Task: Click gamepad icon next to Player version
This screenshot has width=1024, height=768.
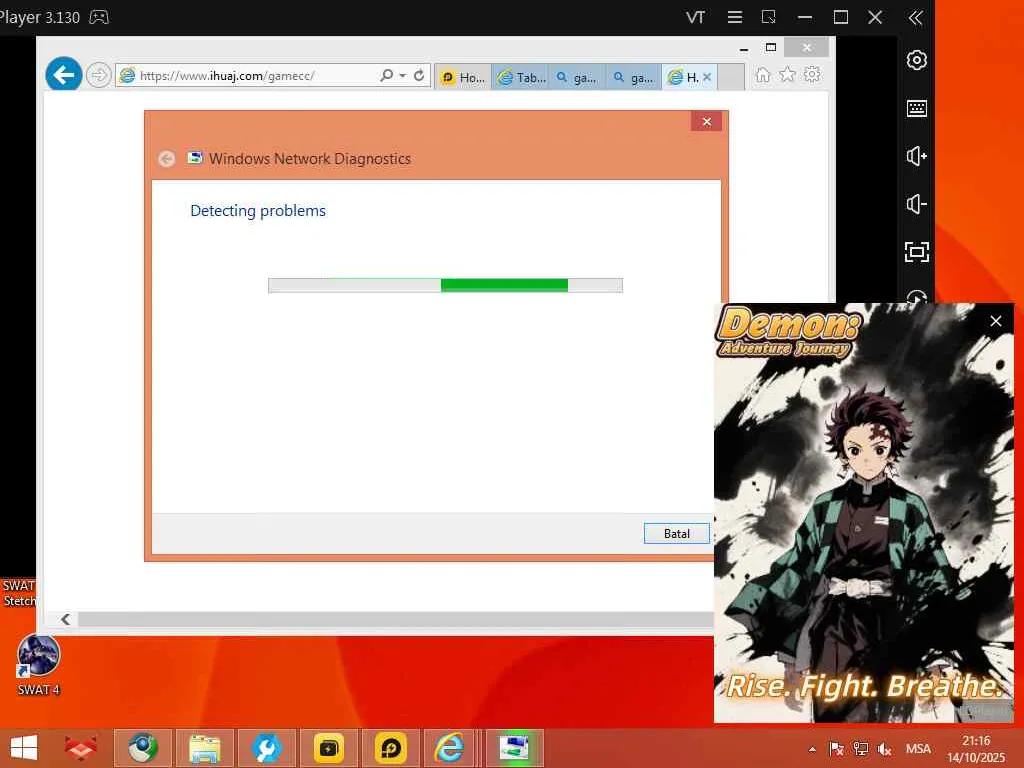Action: point(99,17)
